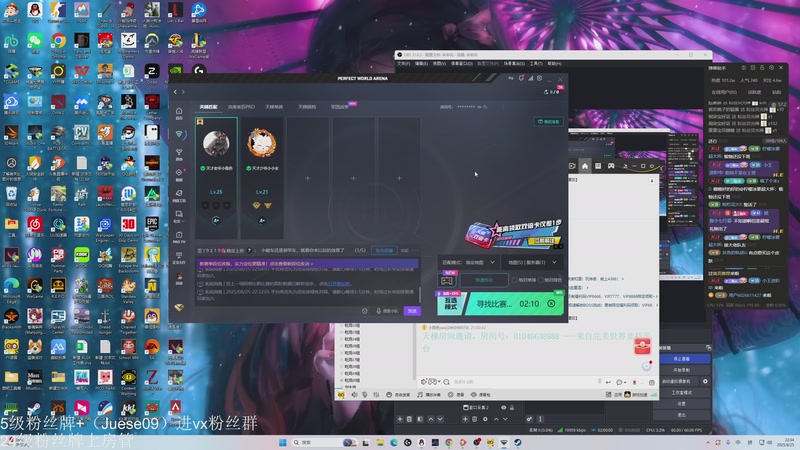
Task: Open the Arena tab tagged NEW
Action: 340,107
